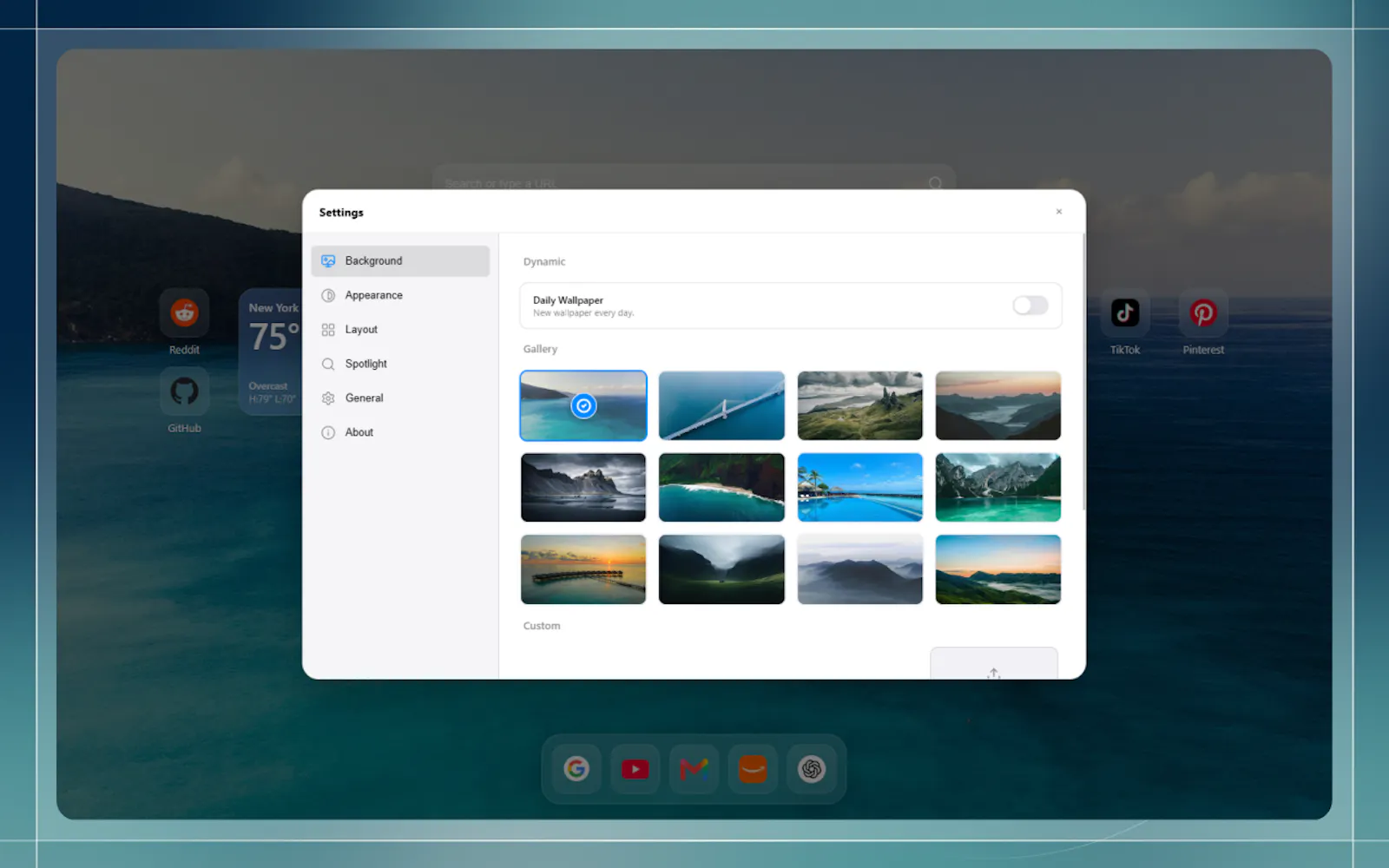Image resolution: width=1389 pixels, height=868 pixels.
Task: Click the checkmark on the selected wallpaper
Action: click(x=583, y=405)
